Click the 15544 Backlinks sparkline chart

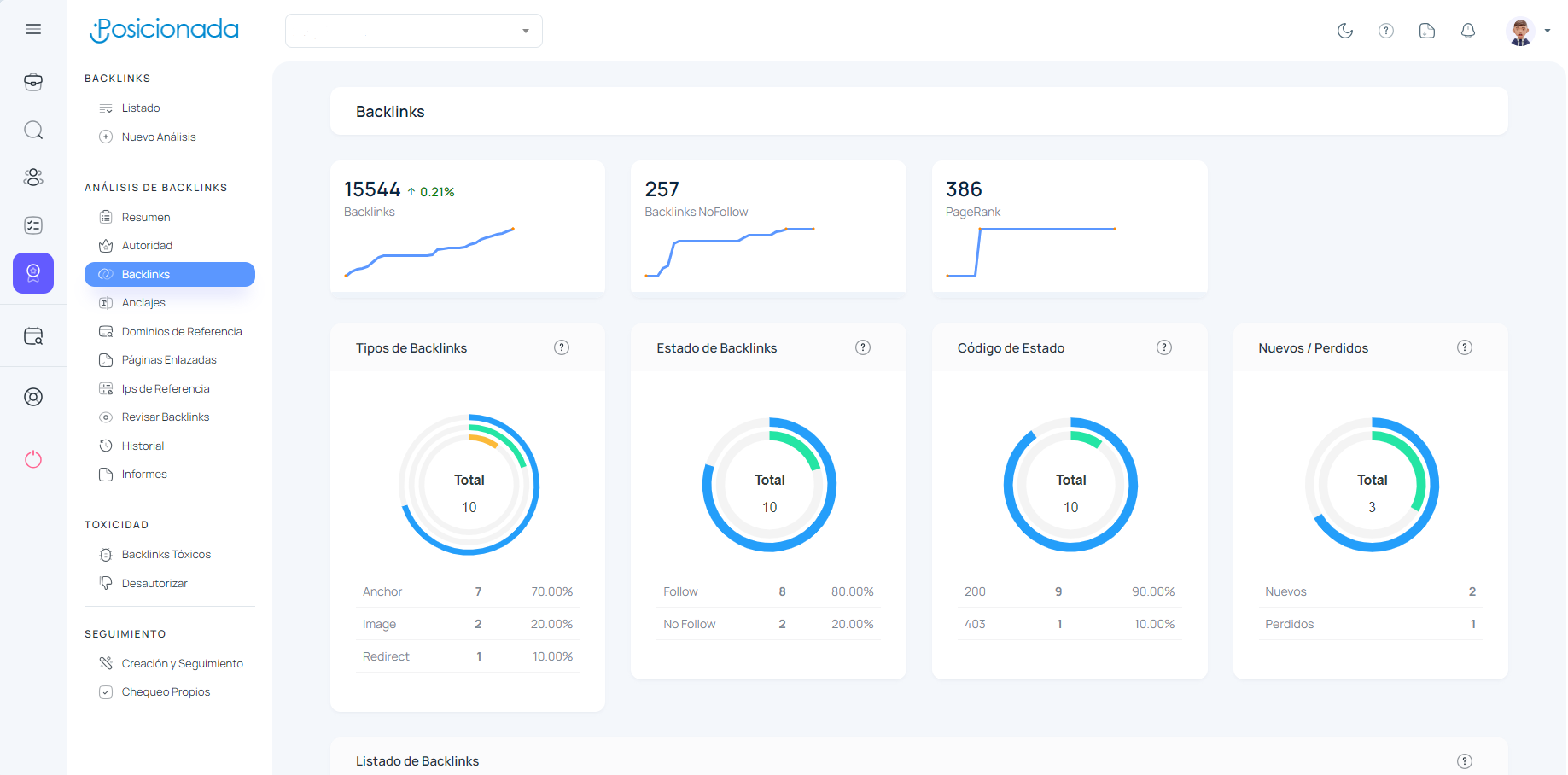pyautogui.click(x=429, y=253)
